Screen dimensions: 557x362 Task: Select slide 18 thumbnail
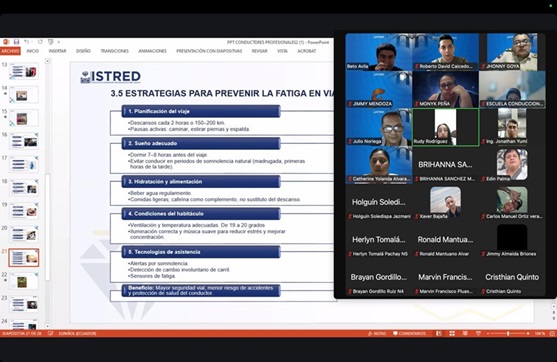click(x=24, y=188)
